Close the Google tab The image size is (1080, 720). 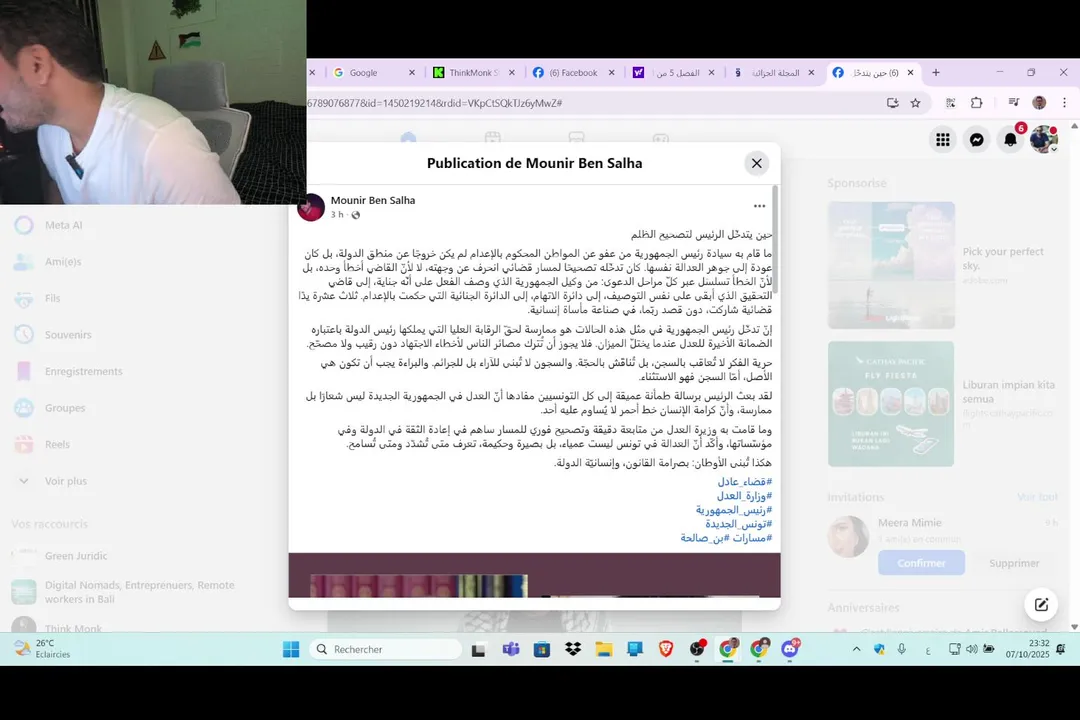pyautogui.click(x=412, y=72)
